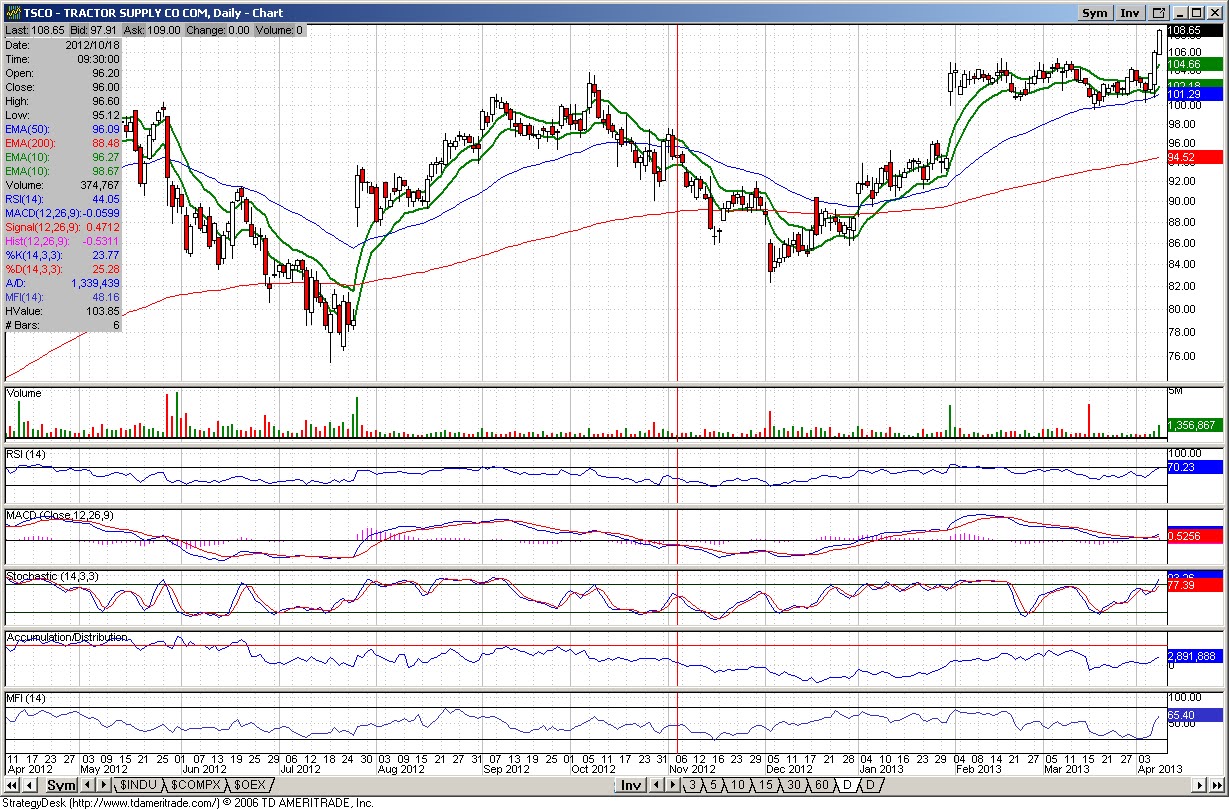Click the Accumulation/Distribution value 2,891,888
The width and height of the screenshot is (1229, 809).
click(x=1195, y=656)
